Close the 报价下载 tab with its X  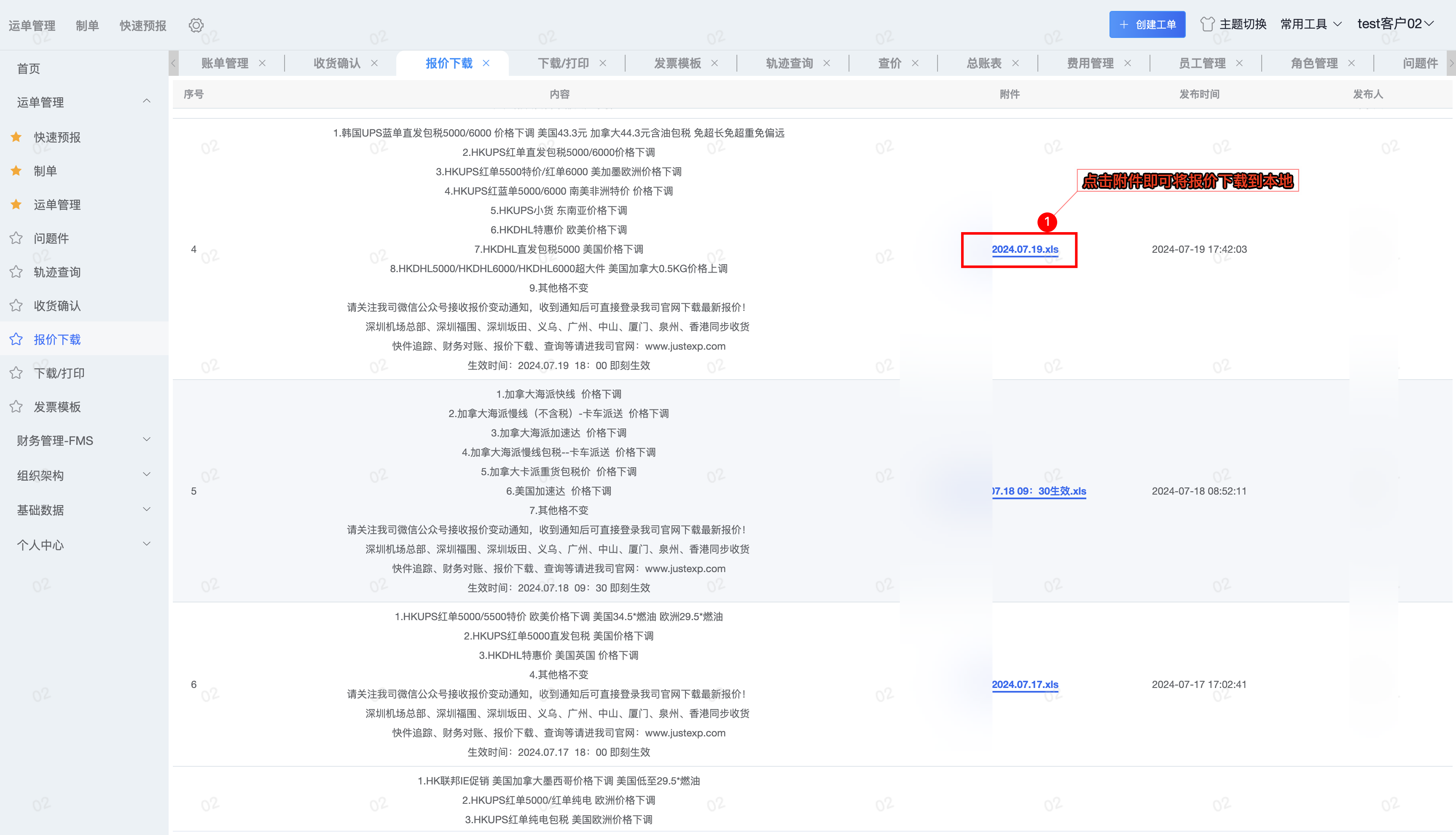click(486, 63)
